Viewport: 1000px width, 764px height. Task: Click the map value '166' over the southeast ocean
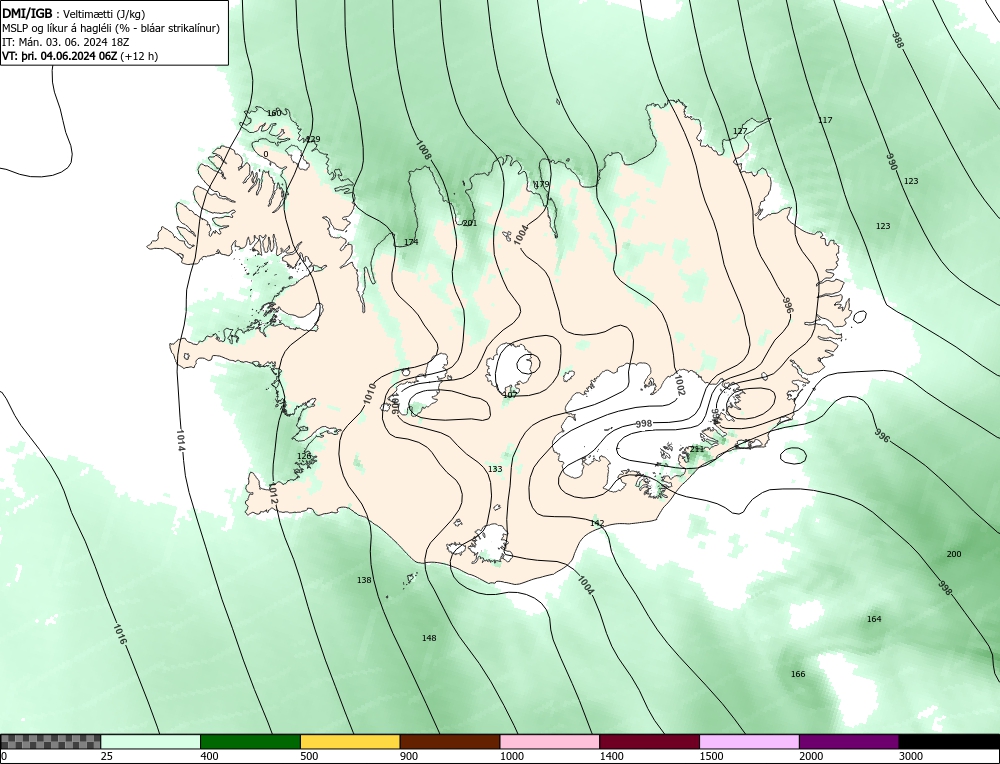coord(798,674)
